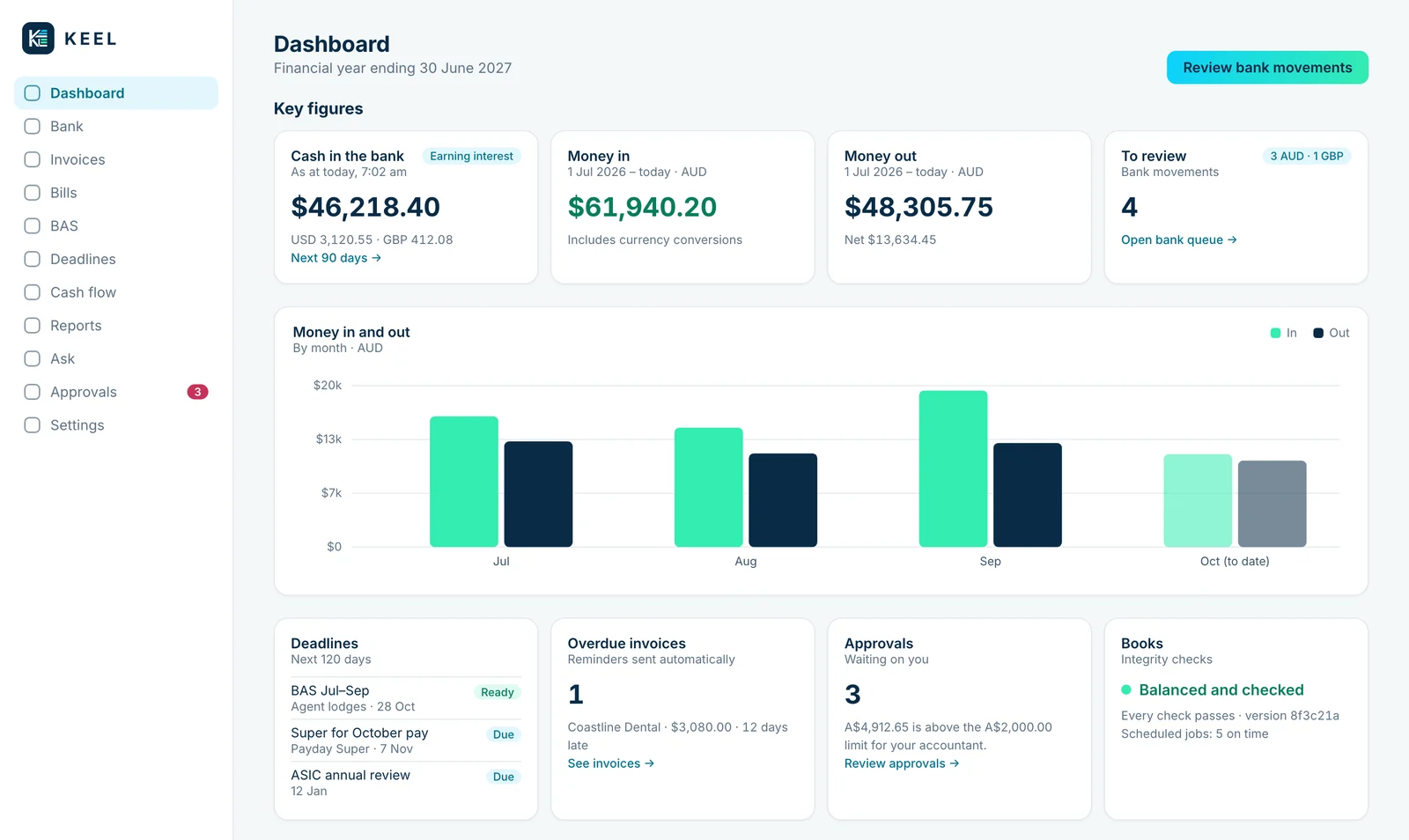
Task: Click the Keel logo icon
Action: (x=38, y=39)
